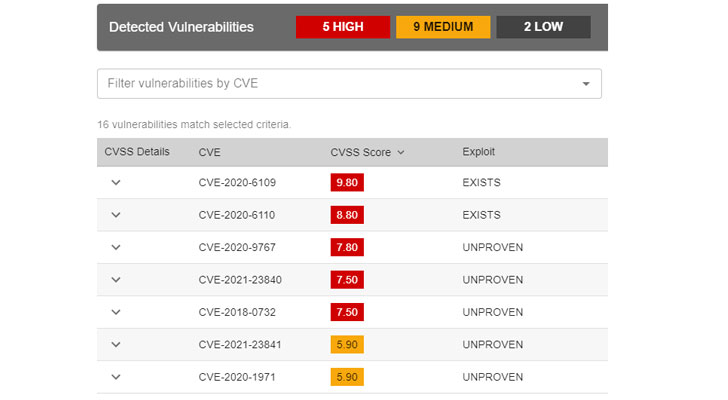Expand the CVE-2021-23840 row chevron
This screenshot has width=728, height=400.
[116, 280]
